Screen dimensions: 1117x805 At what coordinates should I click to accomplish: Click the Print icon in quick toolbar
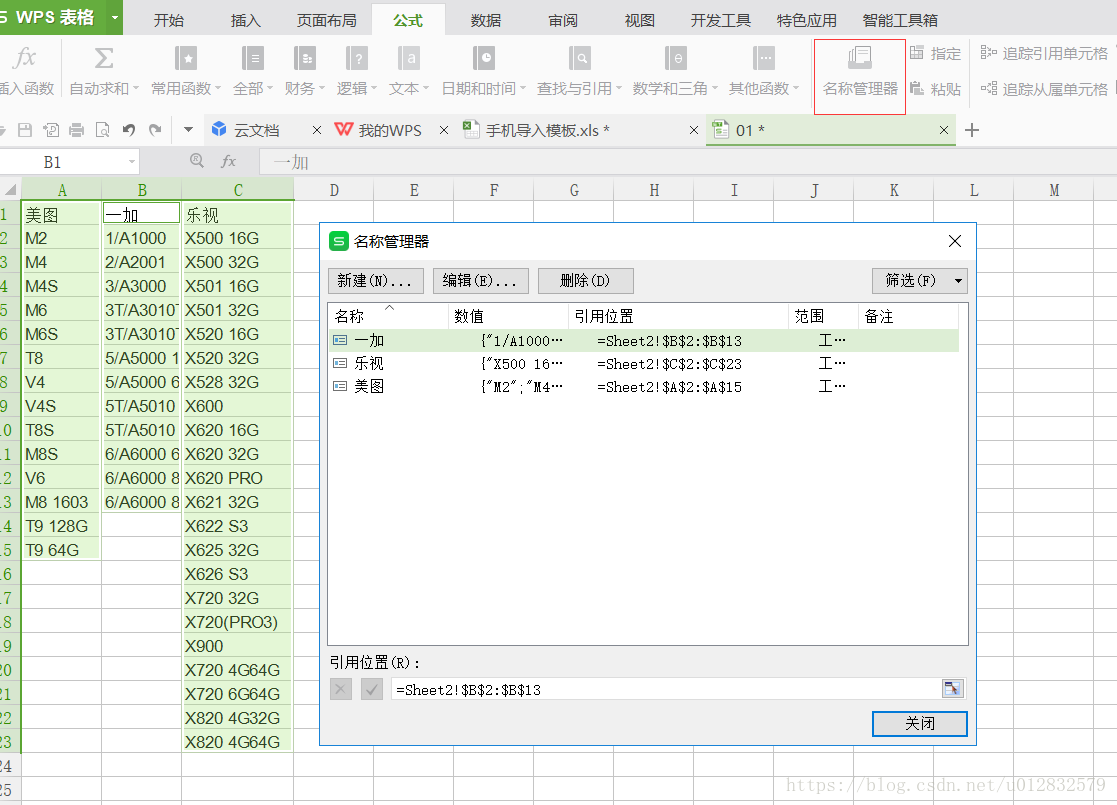coord(77,130)
